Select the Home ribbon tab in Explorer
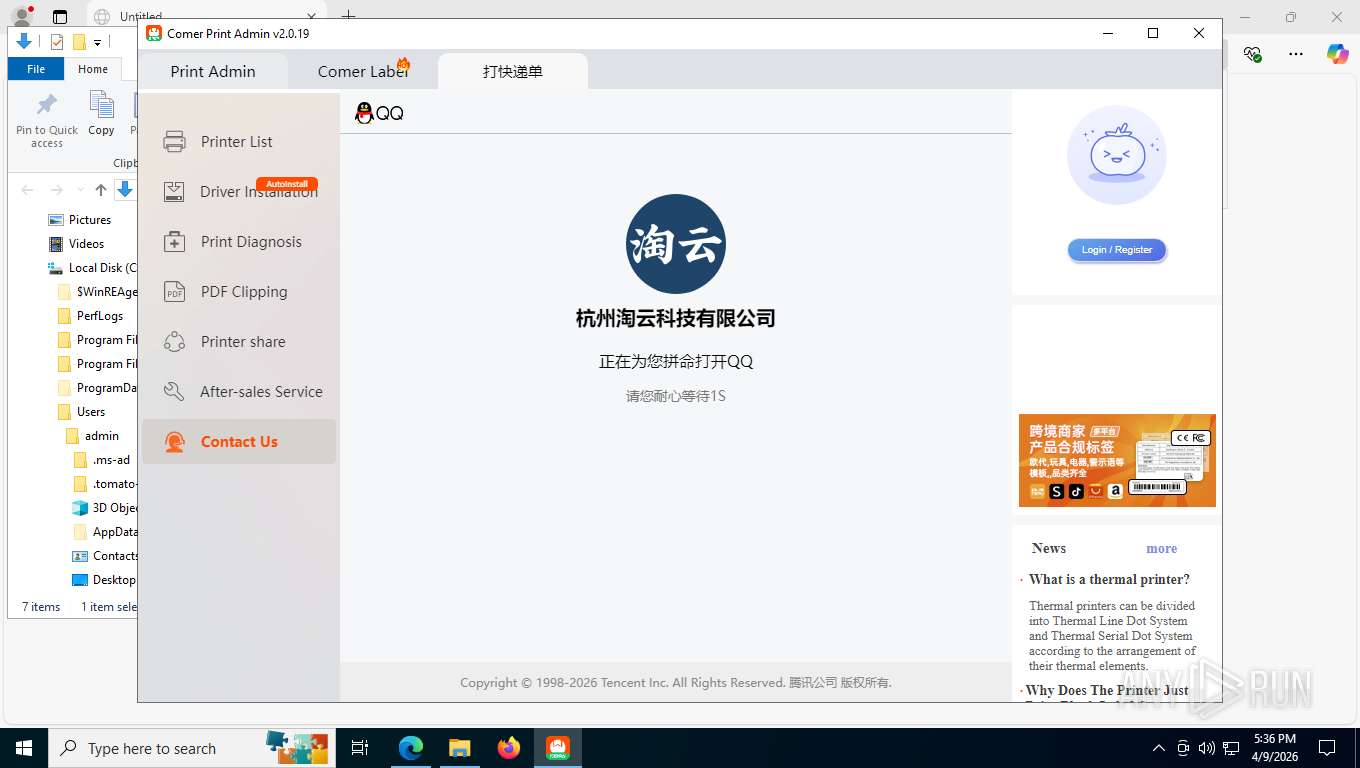 (x=93, y=69)
